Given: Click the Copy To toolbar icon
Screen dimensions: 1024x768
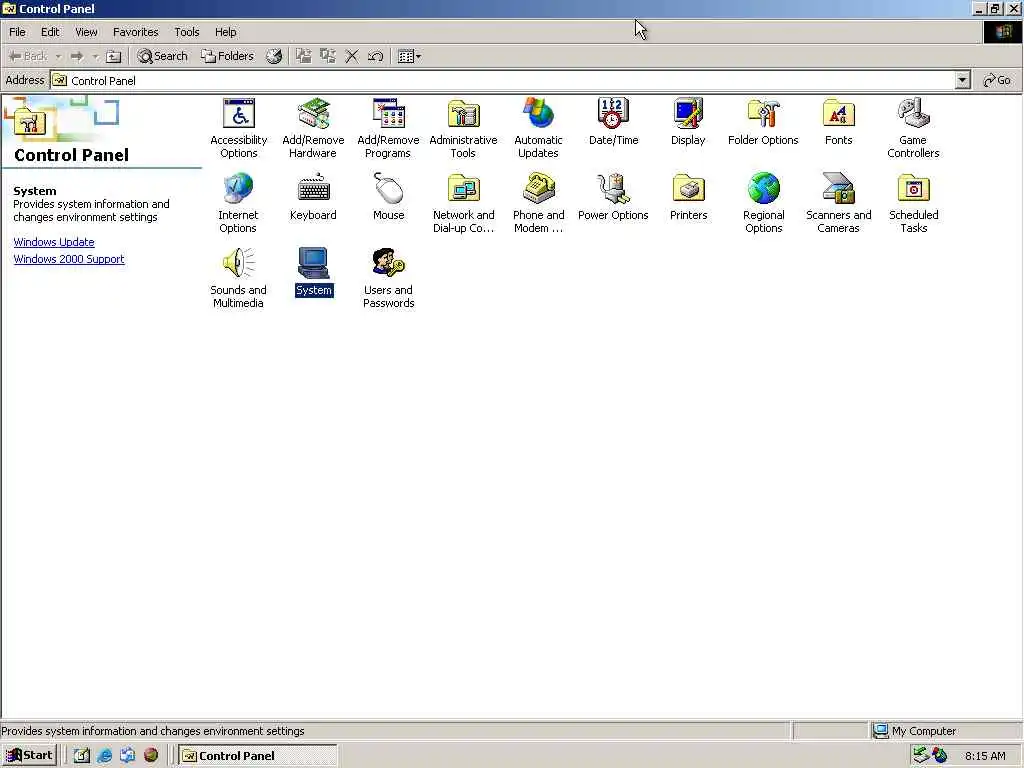Looking at the screenshot, I should [x=328, y=56].
